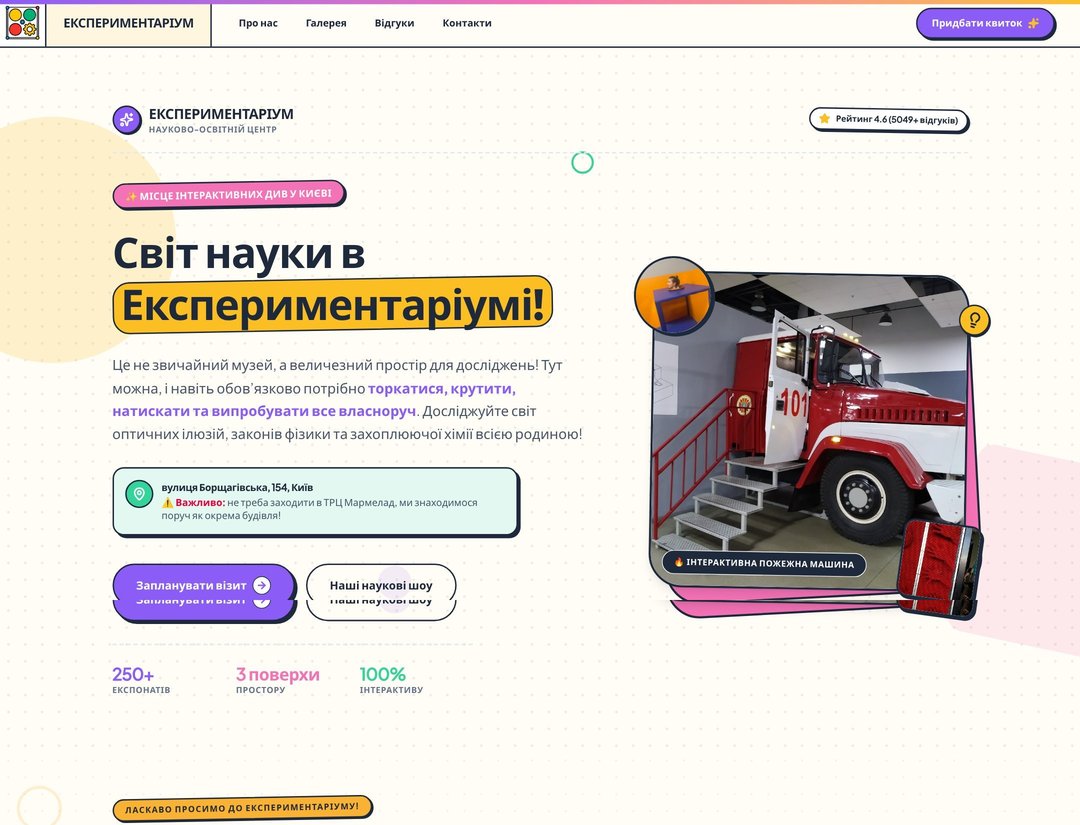Click the 3 поверхи простору statistic
The width and height of the screenshot is (1080, 825).
point(278,680)
